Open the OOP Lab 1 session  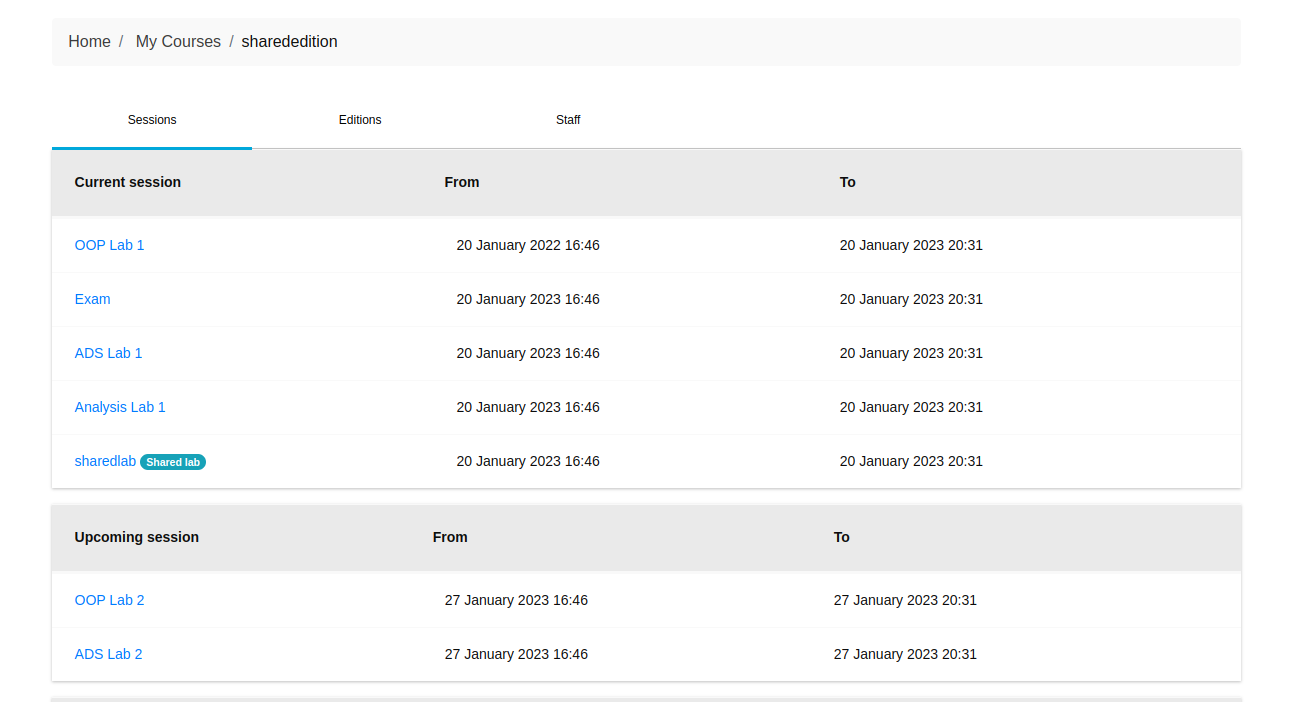(x=109, y=245)
